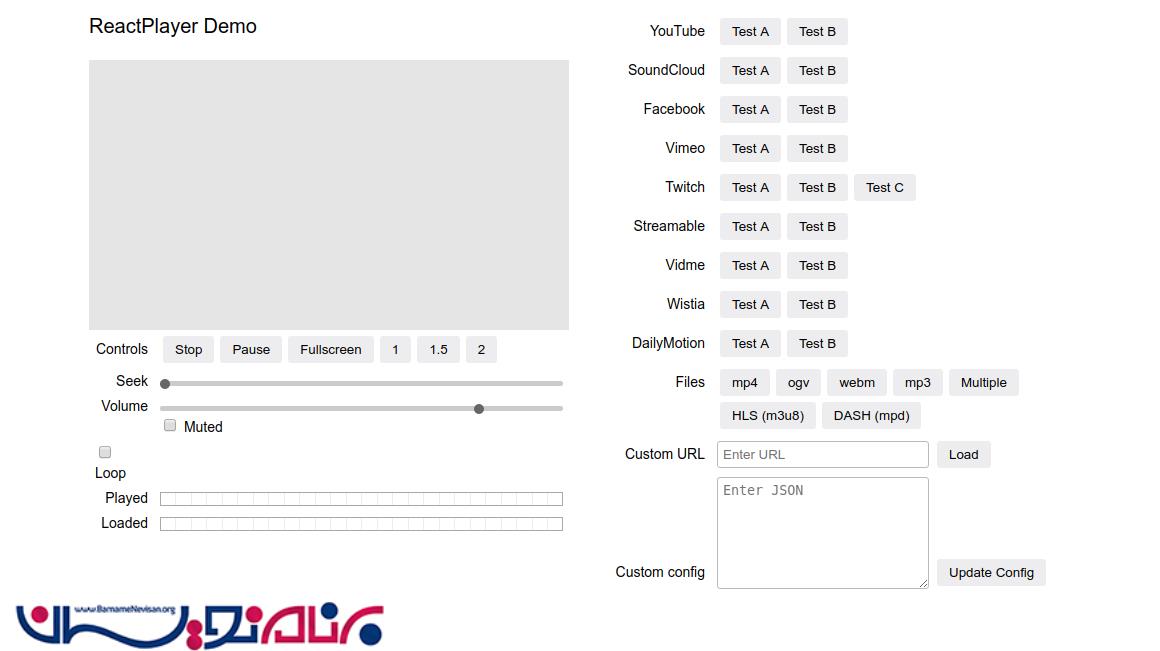Click the Played progress bar
Viewport: 1160px width, 651px height.
[361, 499]
